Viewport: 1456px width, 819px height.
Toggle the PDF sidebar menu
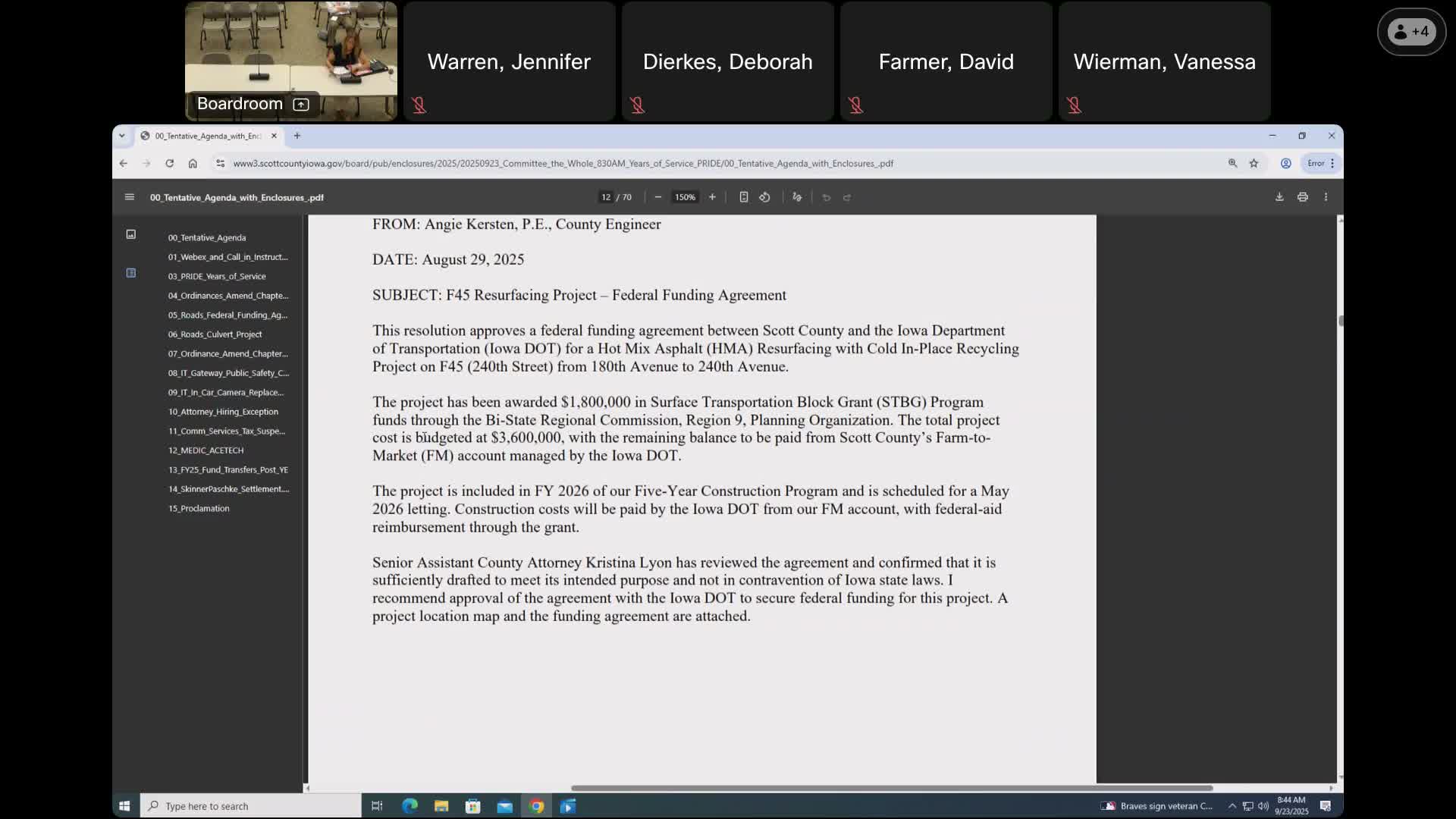tap(130, 197)
